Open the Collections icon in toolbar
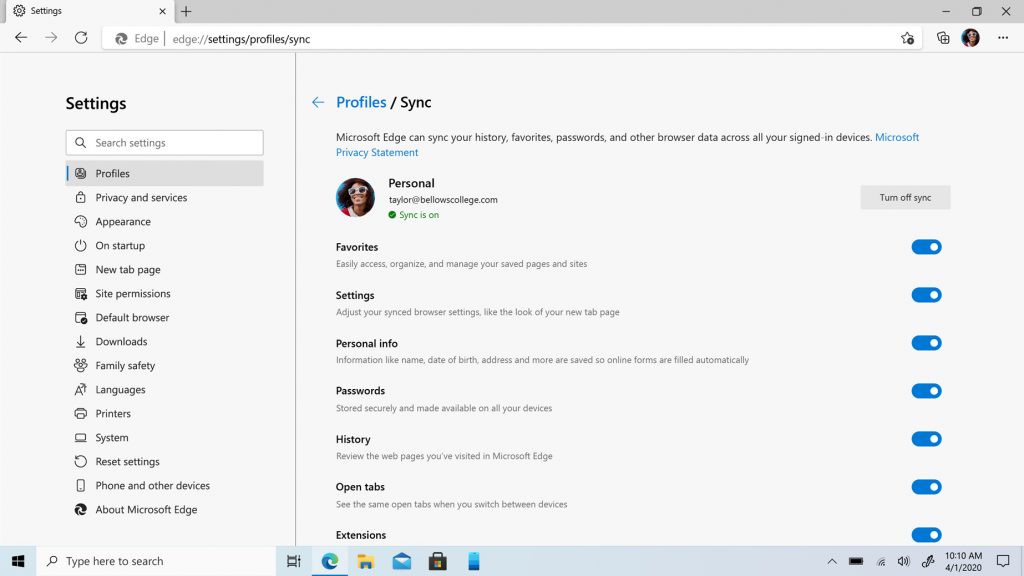The image size is (1024, 576). [943, 38]
